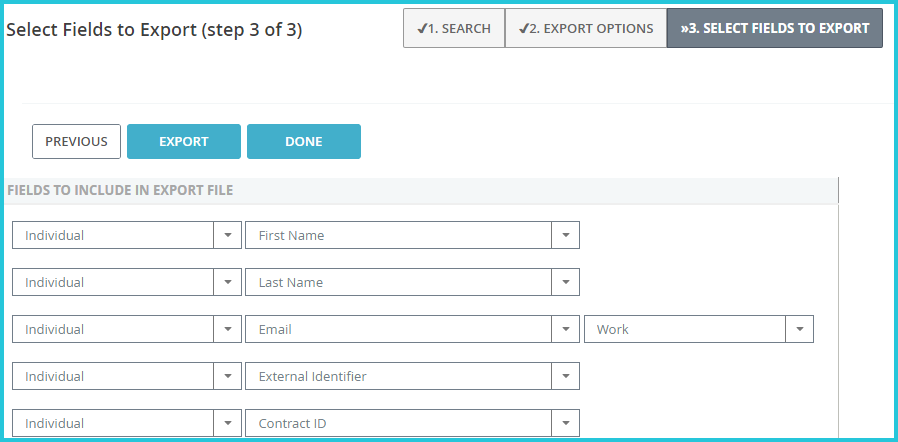Click the 'Select Fields to Export (step 3 of 3)' title
898x442 pixels.
click(x=154, y=30)
